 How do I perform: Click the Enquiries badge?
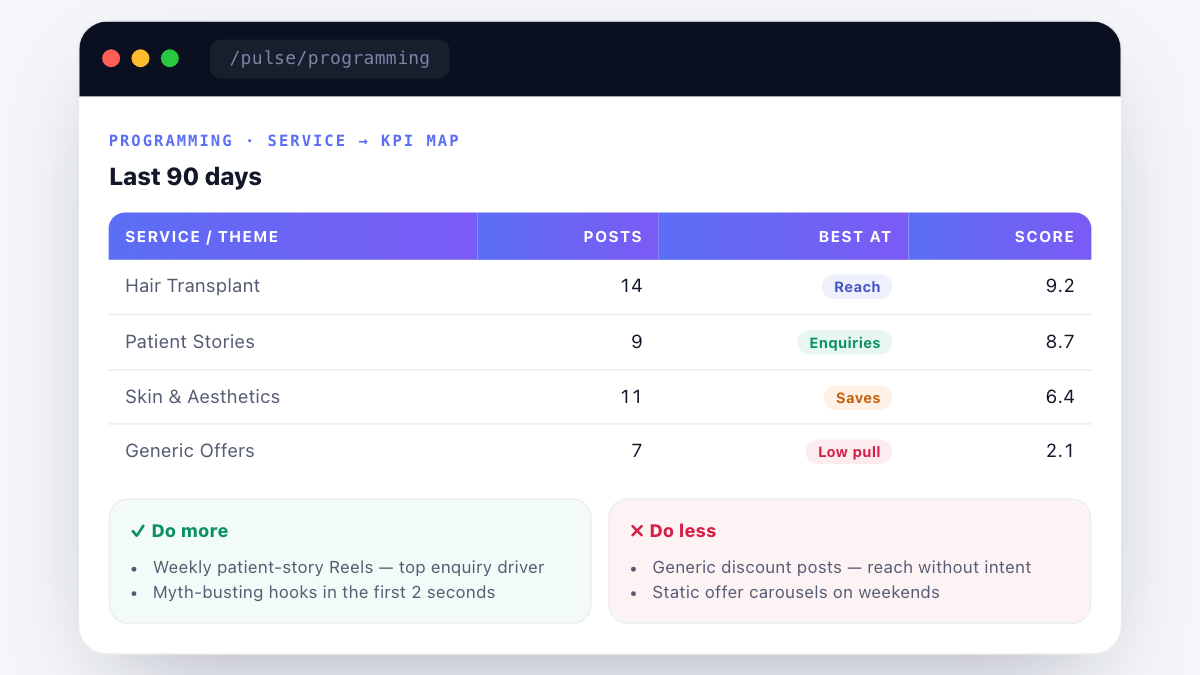pos(845,343)
